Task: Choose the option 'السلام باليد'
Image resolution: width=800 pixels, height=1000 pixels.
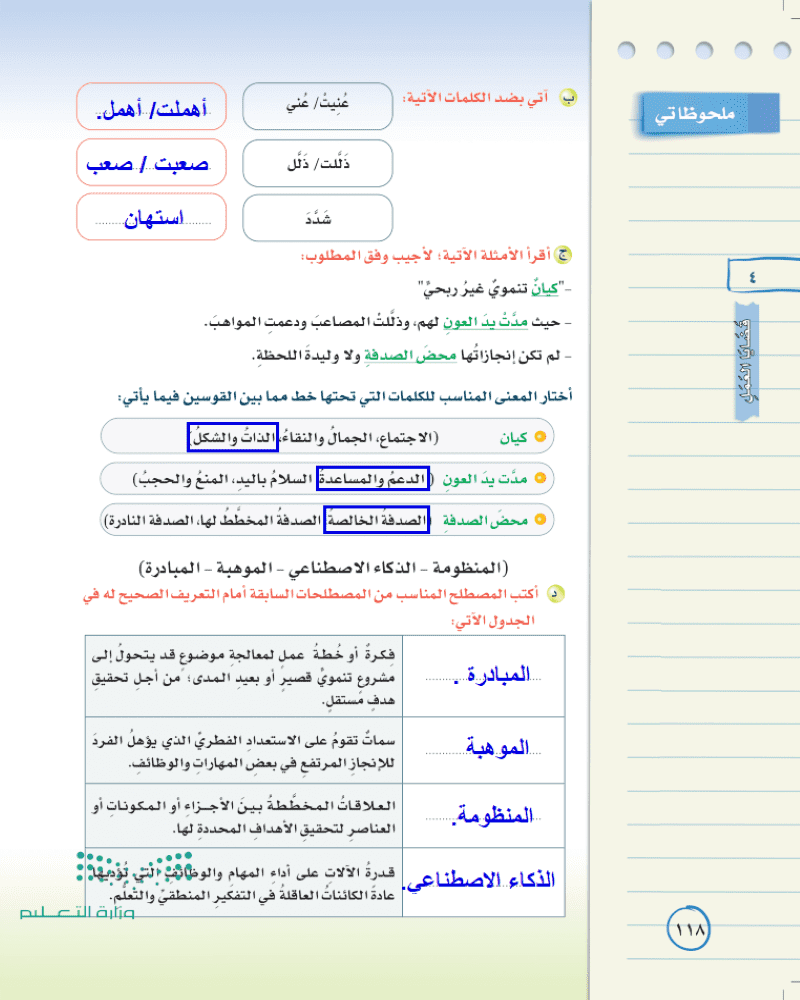Action: pos(274,479)
